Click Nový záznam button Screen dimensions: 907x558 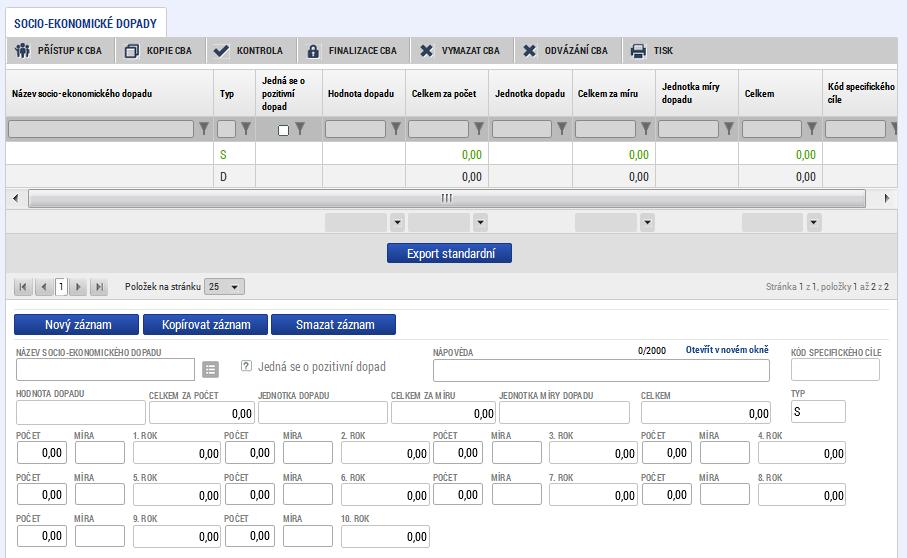point(76,325)
